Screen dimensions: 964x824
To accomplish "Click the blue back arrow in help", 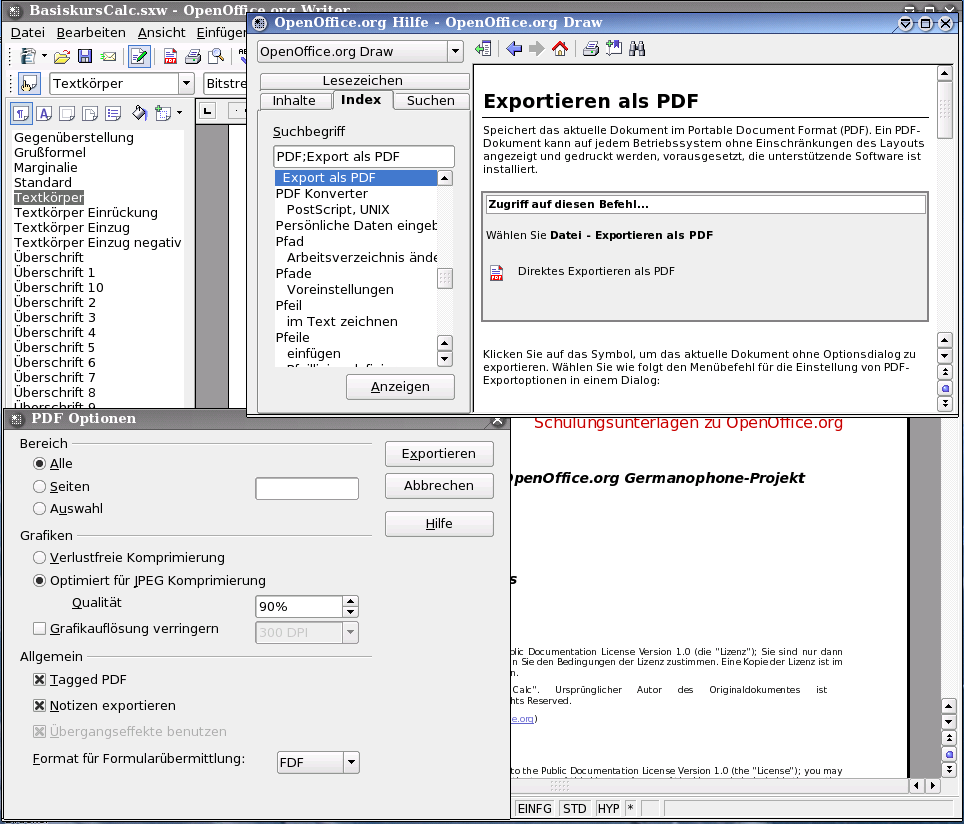I will (x=514, y=49).
